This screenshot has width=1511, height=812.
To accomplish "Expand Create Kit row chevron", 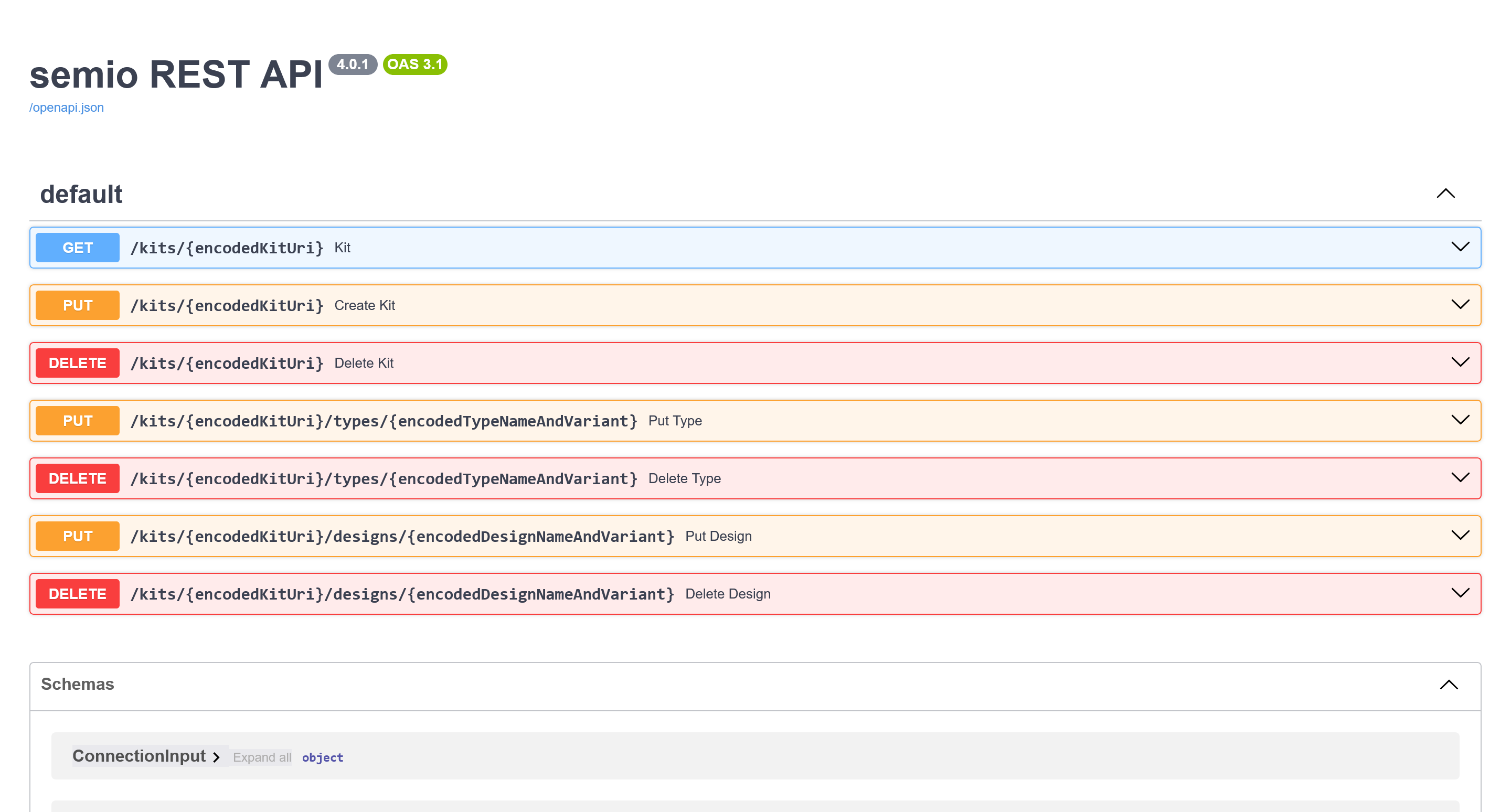I will coord(1460,304).
